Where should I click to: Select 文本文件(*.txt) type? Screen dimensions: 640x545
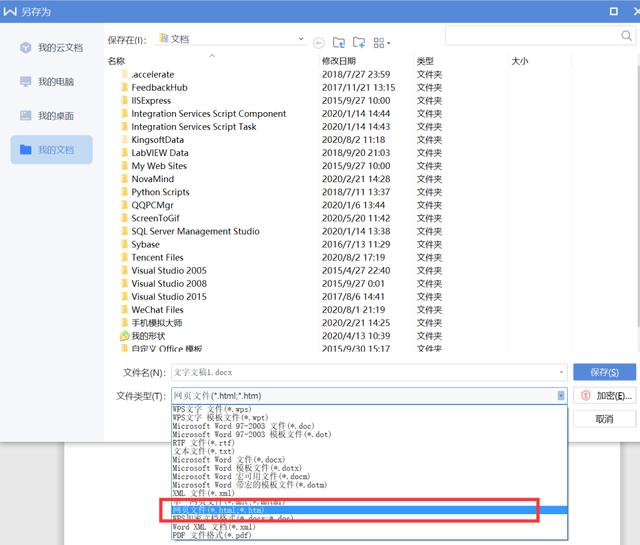pyautogui.click(x=369, y=451)
